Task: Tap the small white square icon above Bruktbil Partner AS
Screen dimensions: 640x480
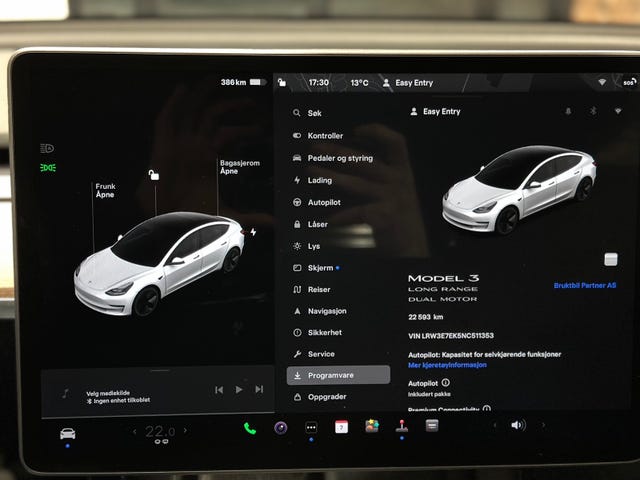Action: [611, 259]
